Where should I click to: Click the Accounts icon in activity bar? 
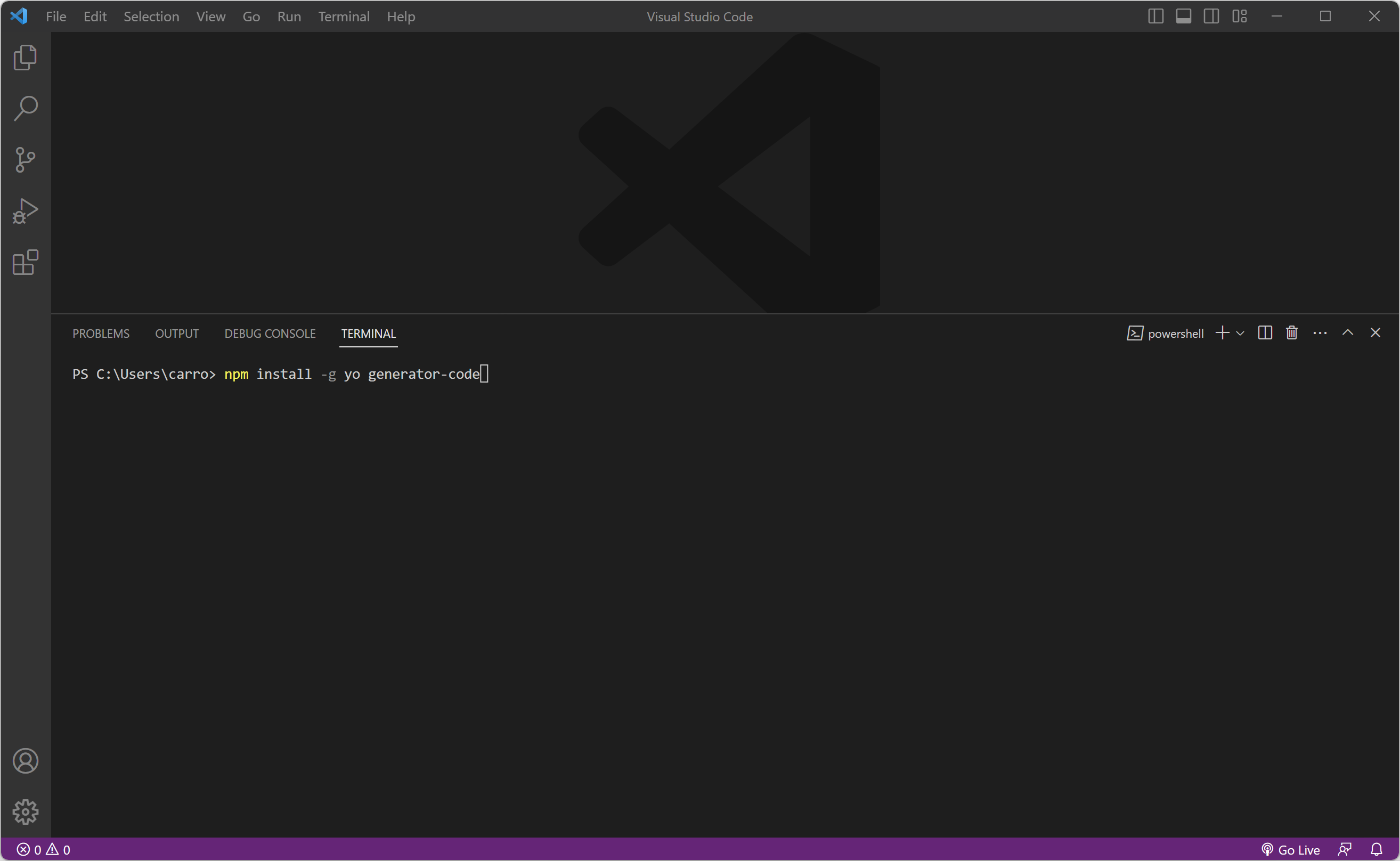click(x=25, y=761)
